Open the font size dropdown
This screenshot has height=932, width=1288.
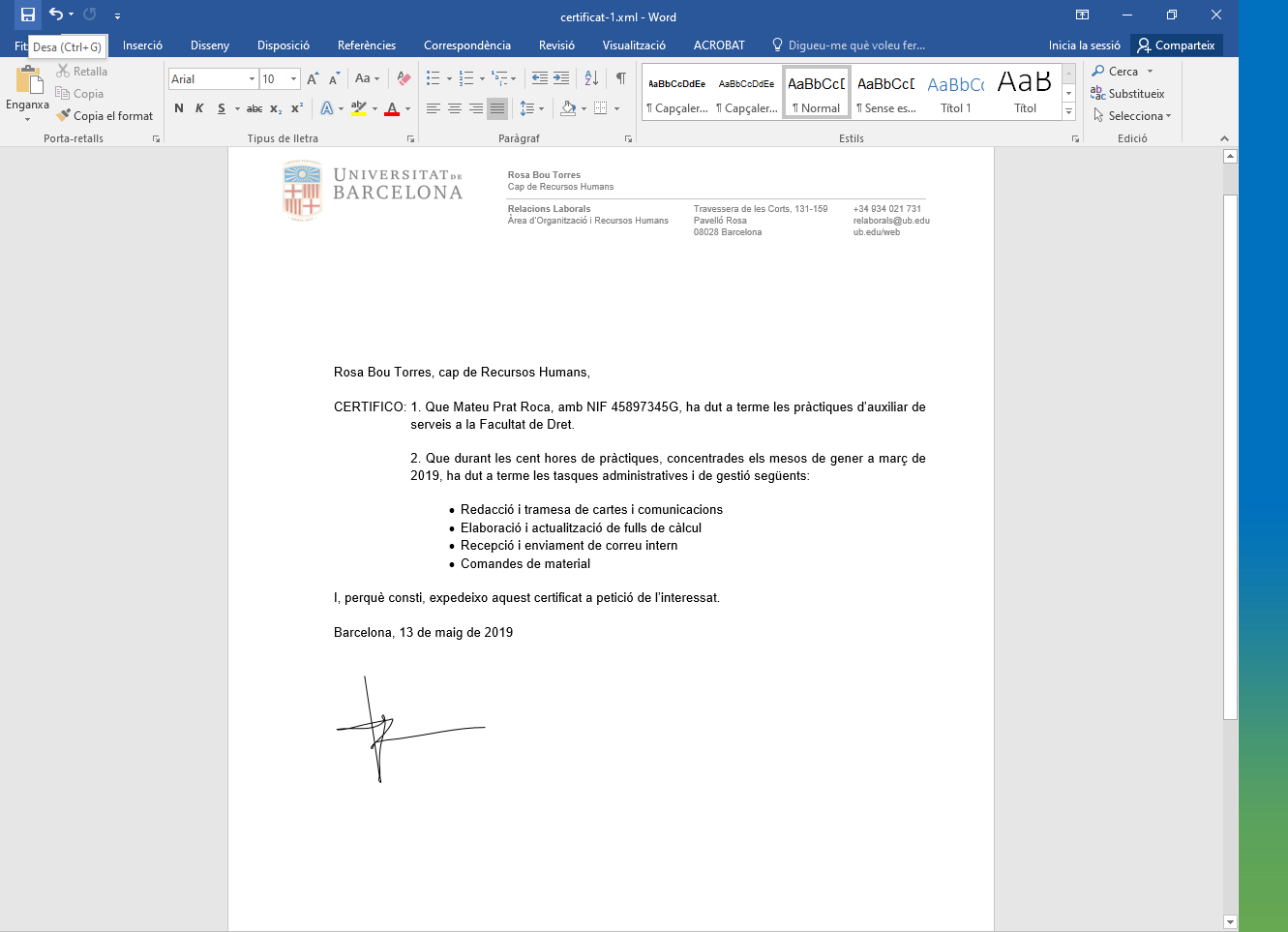coord(293,79)
